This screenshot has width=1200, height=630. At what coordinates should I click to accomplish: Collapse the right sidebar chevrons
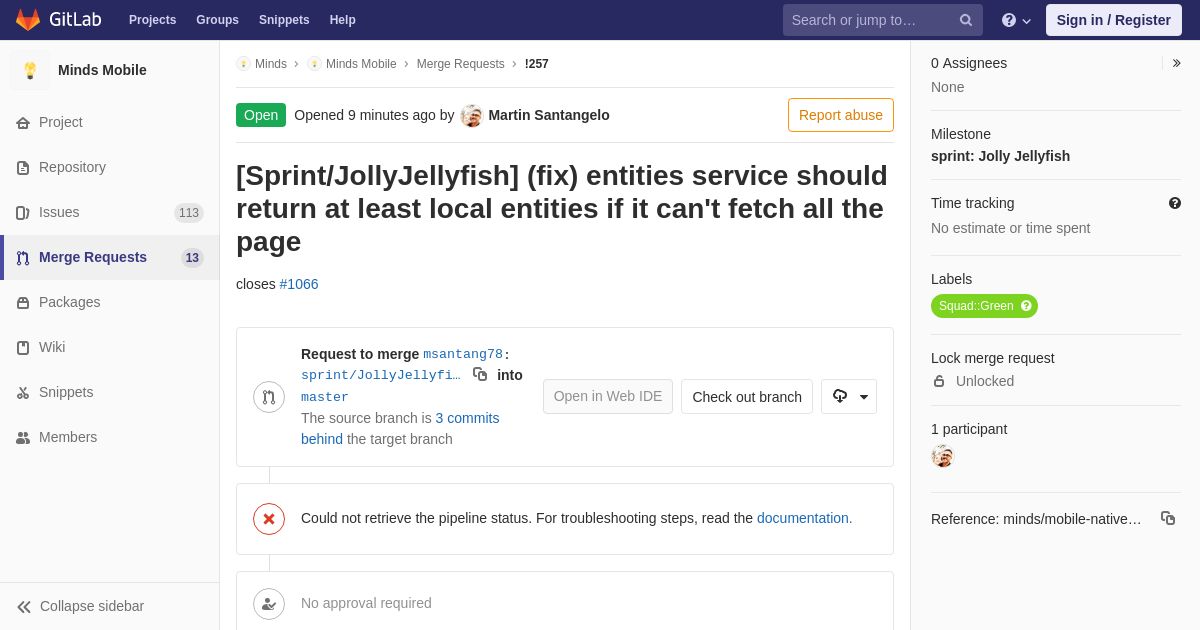point(1176,63)
